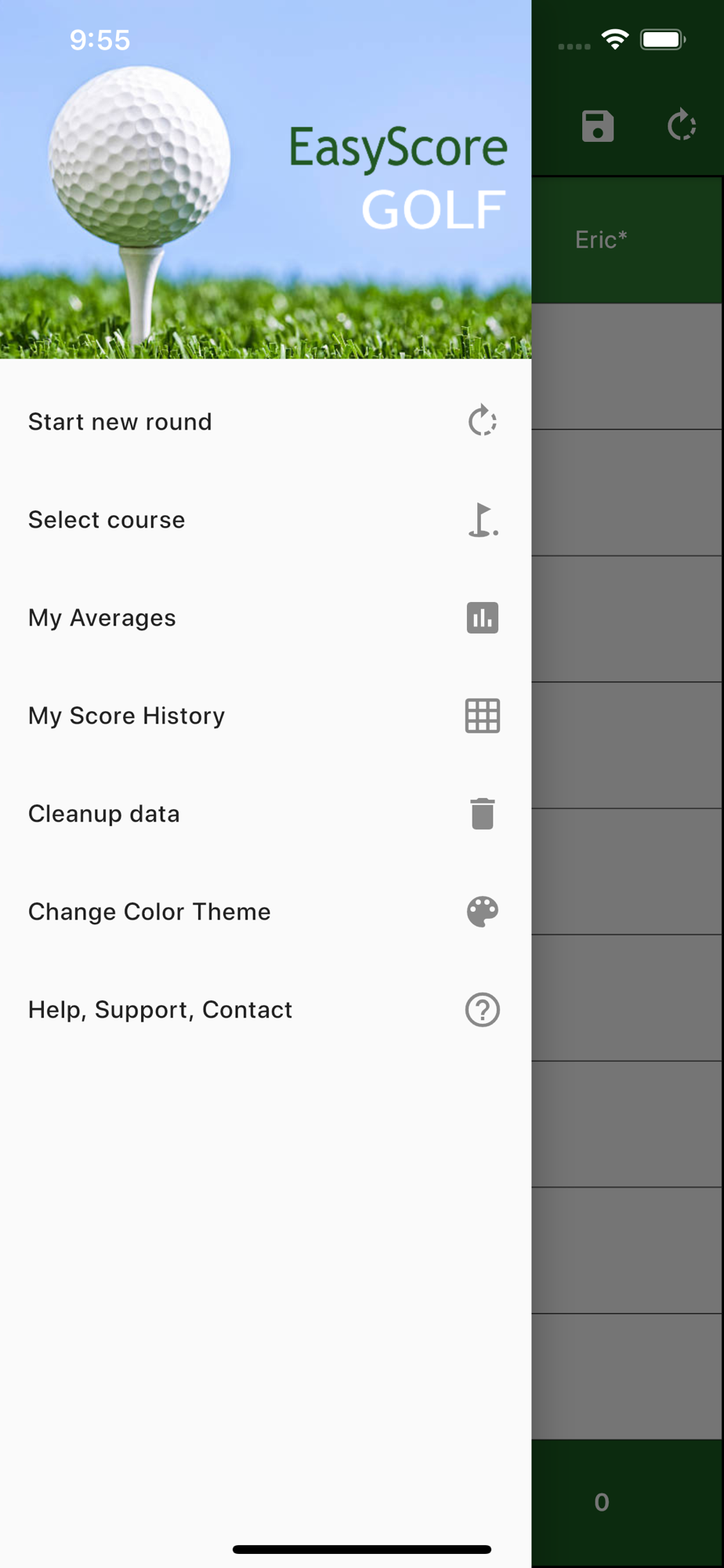Choose the Select course menu entry
724x1568 pixels.
tap(266, 520)
